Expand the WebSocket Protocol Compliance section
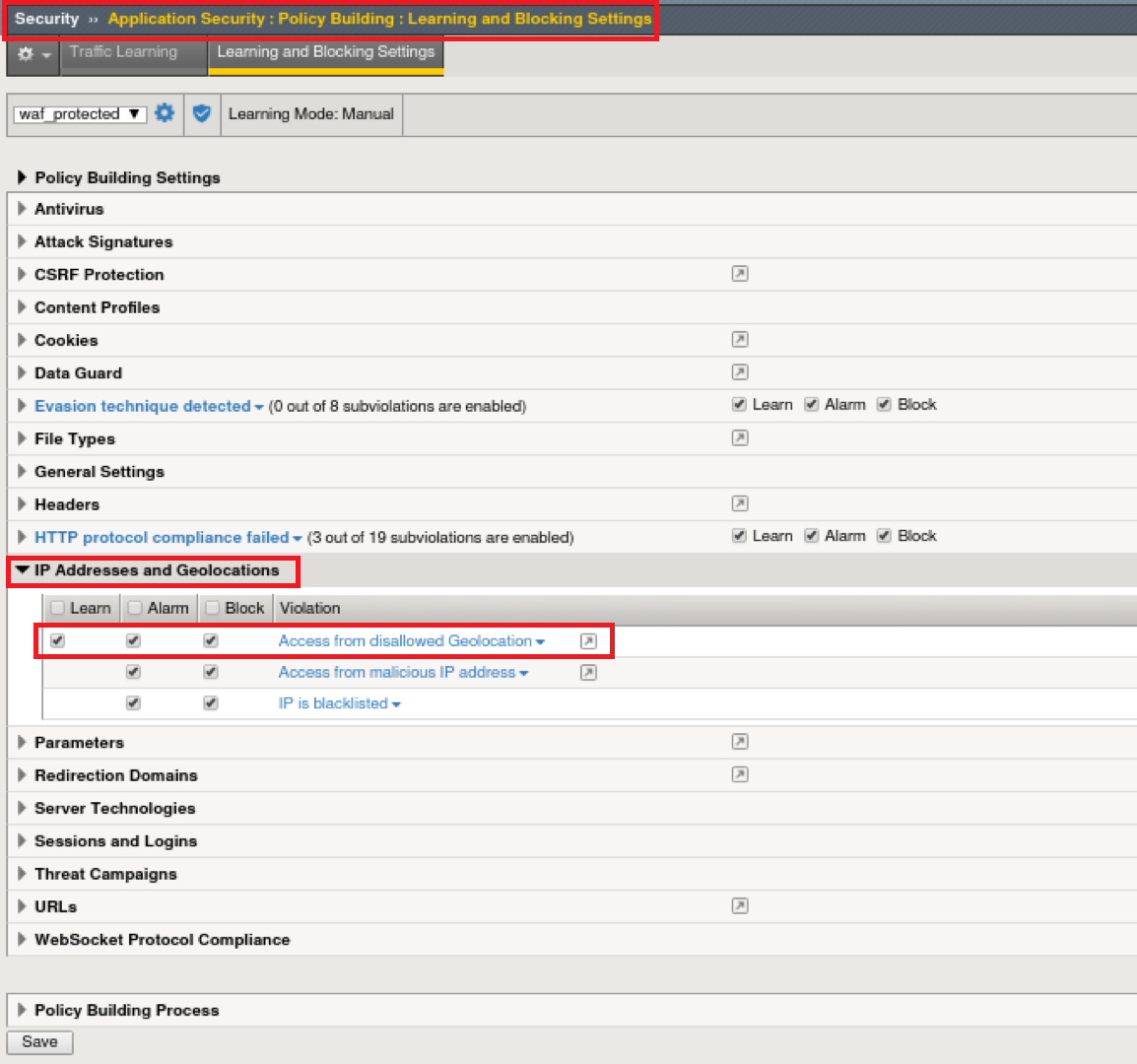 [22, 939]
